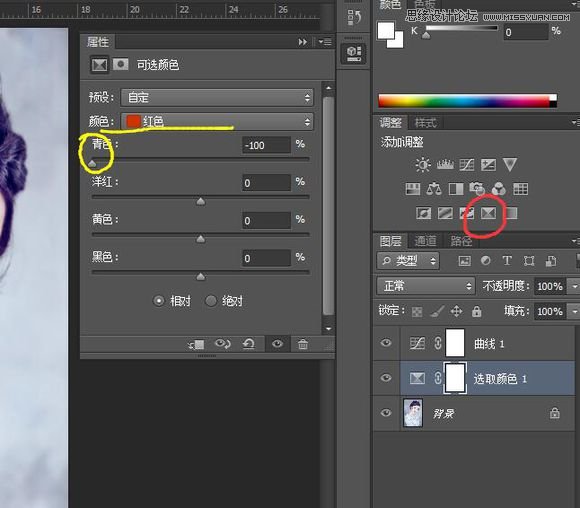Toggle adjustment layer visibility in Properties footer
The height and width of the screenshot is (508, 580).
[277, 344]
